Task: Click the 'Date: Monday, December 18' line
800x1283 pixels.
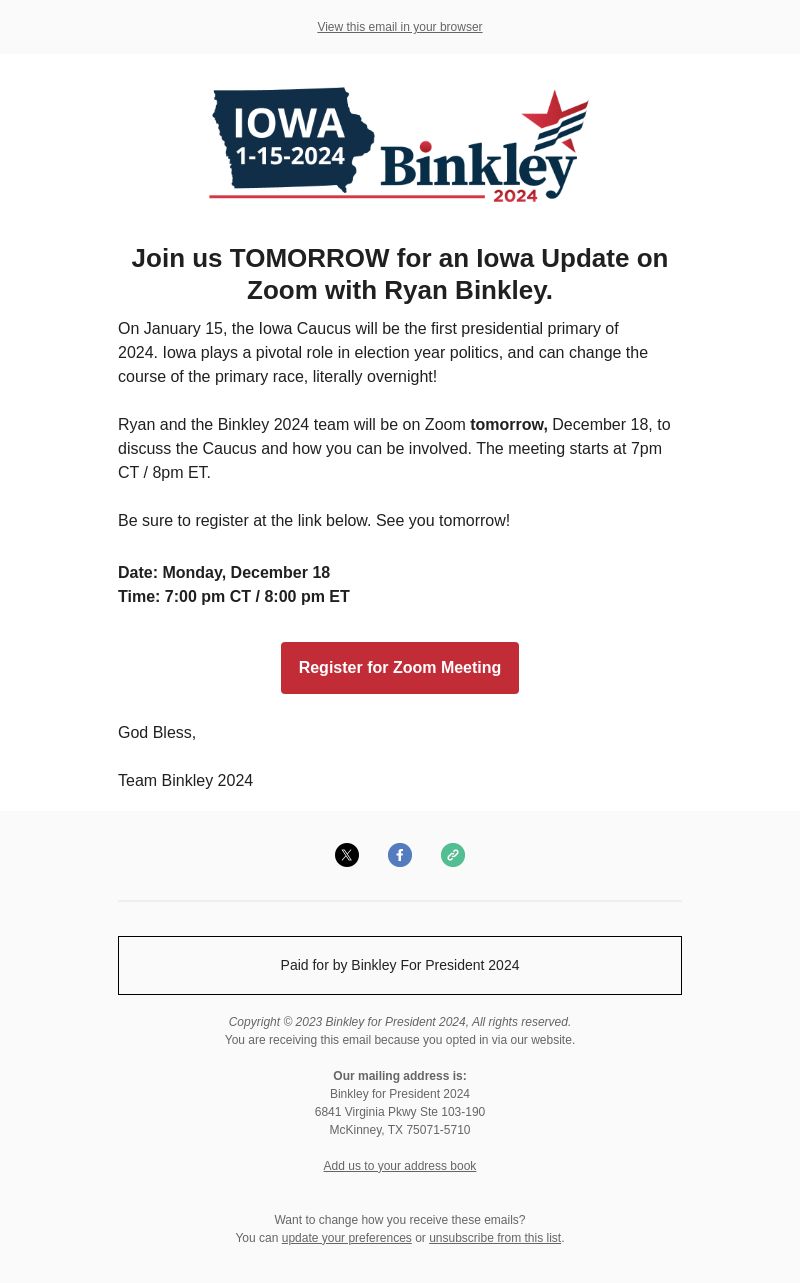Action: tap(224, 573)
